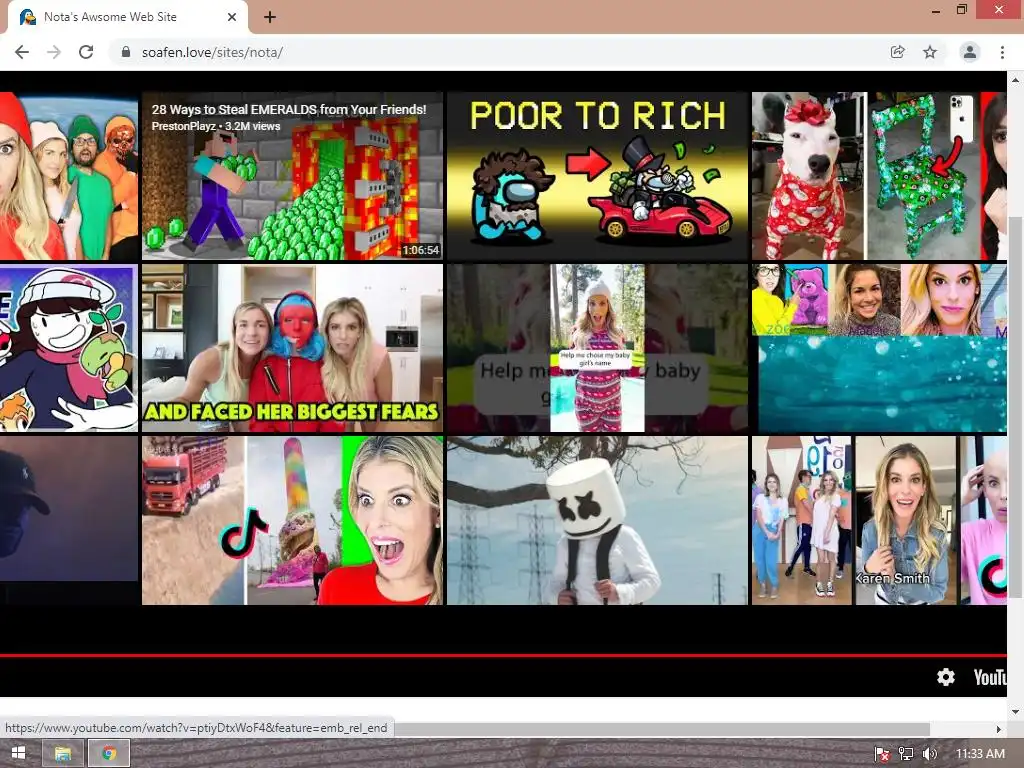Open the TikTok truck and shocked woman video
This screenshot has height=768, width=1024.
click(292, 520)
